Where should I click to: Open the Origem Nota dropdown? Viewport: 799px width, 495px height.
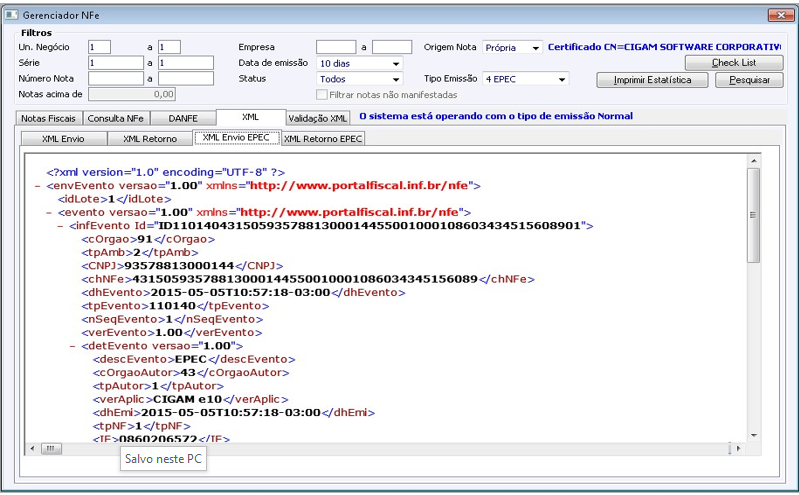pos(512,47)
